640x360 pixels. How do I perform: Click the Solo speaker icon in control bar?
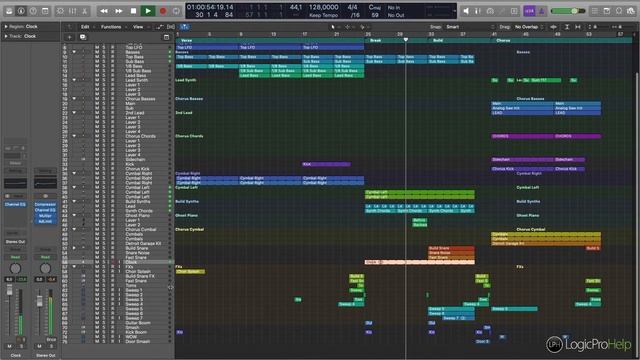coord(466,11)
